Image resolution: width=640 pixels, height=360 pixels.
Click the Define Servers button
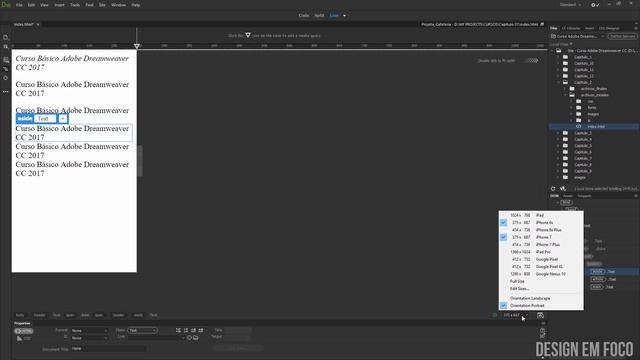[622, 36]
